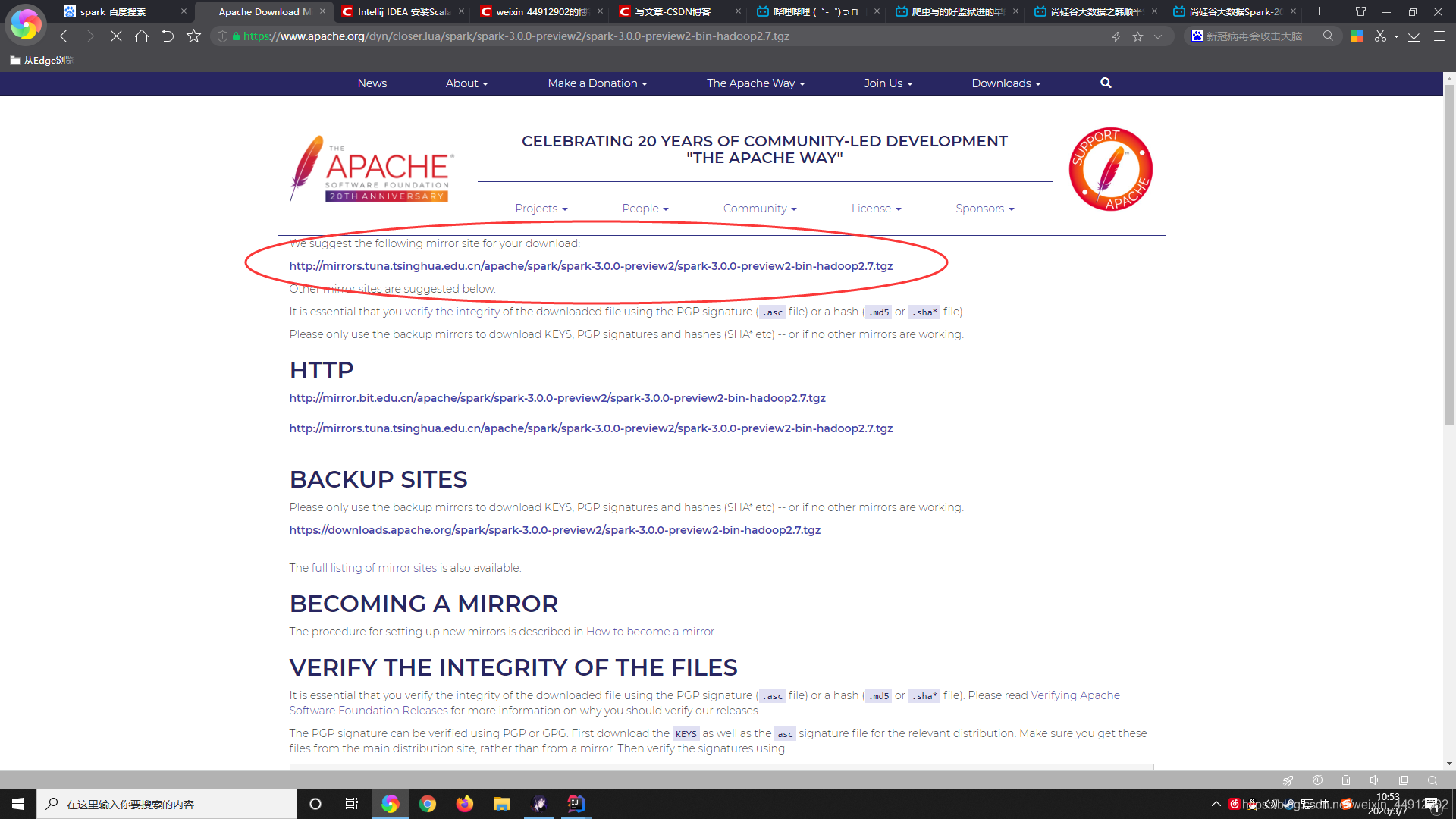Open the colorful grid apps icon

(1357, 36)
